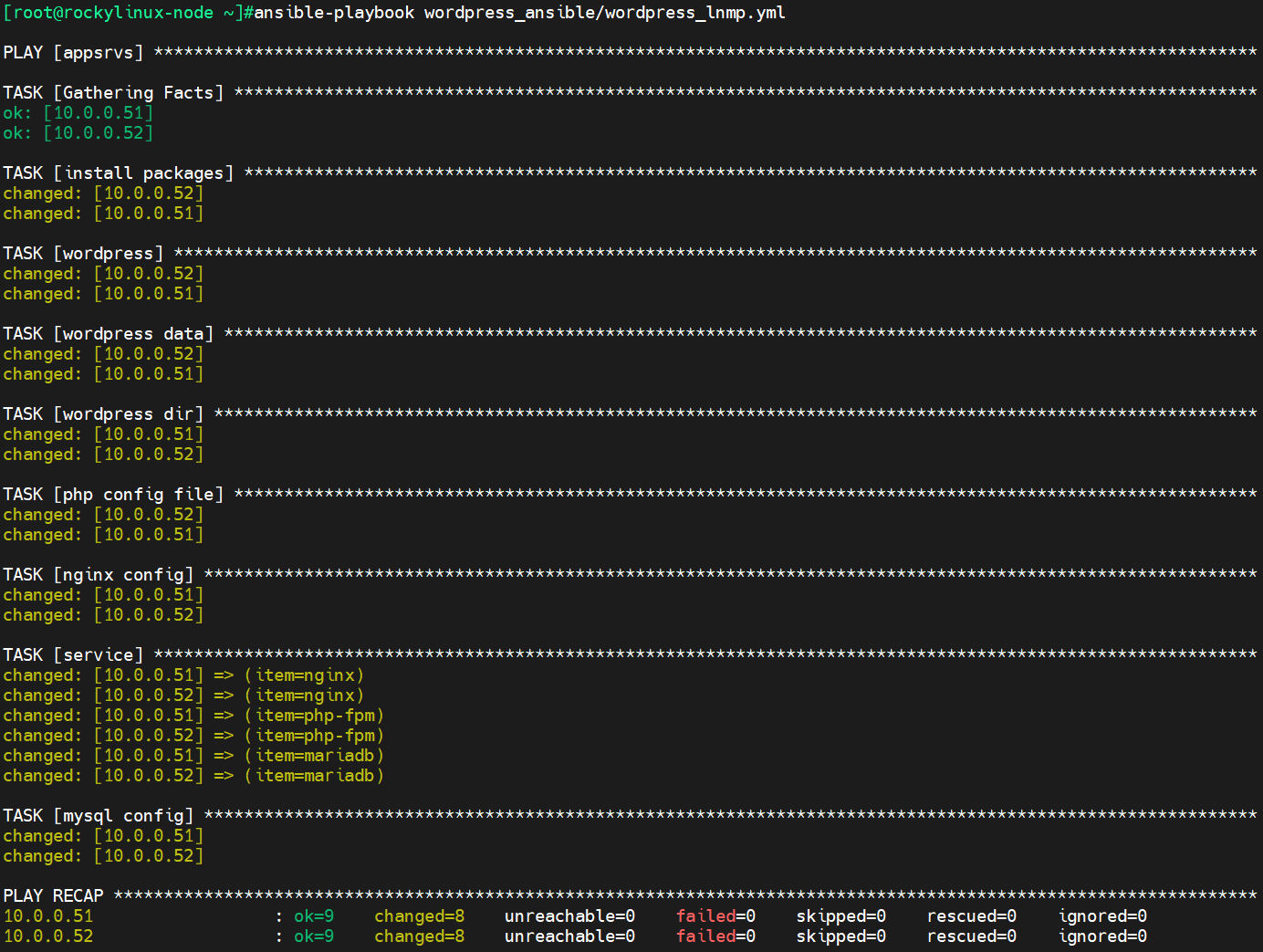Click changed=8 in the 10.0.0.51 recap
1263x952 pixels.
(x=419, y=915)
